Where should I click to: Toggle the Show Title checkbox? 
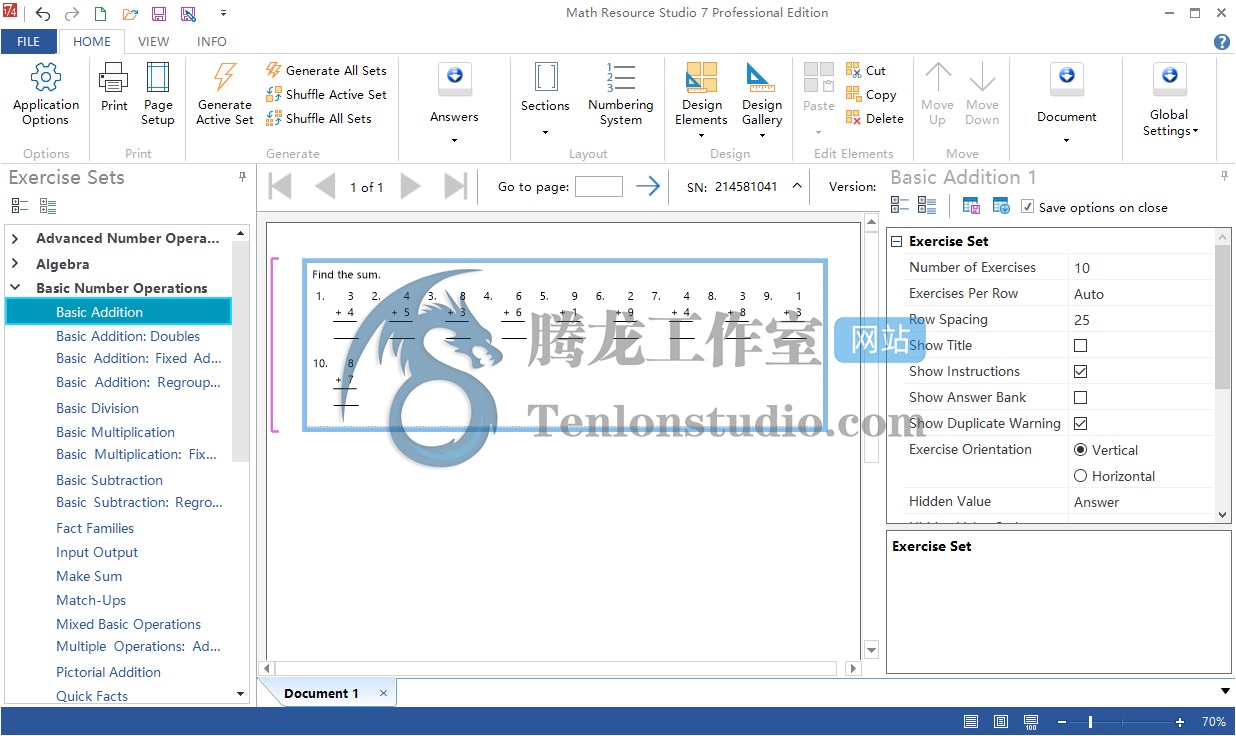pos(1080,345)
